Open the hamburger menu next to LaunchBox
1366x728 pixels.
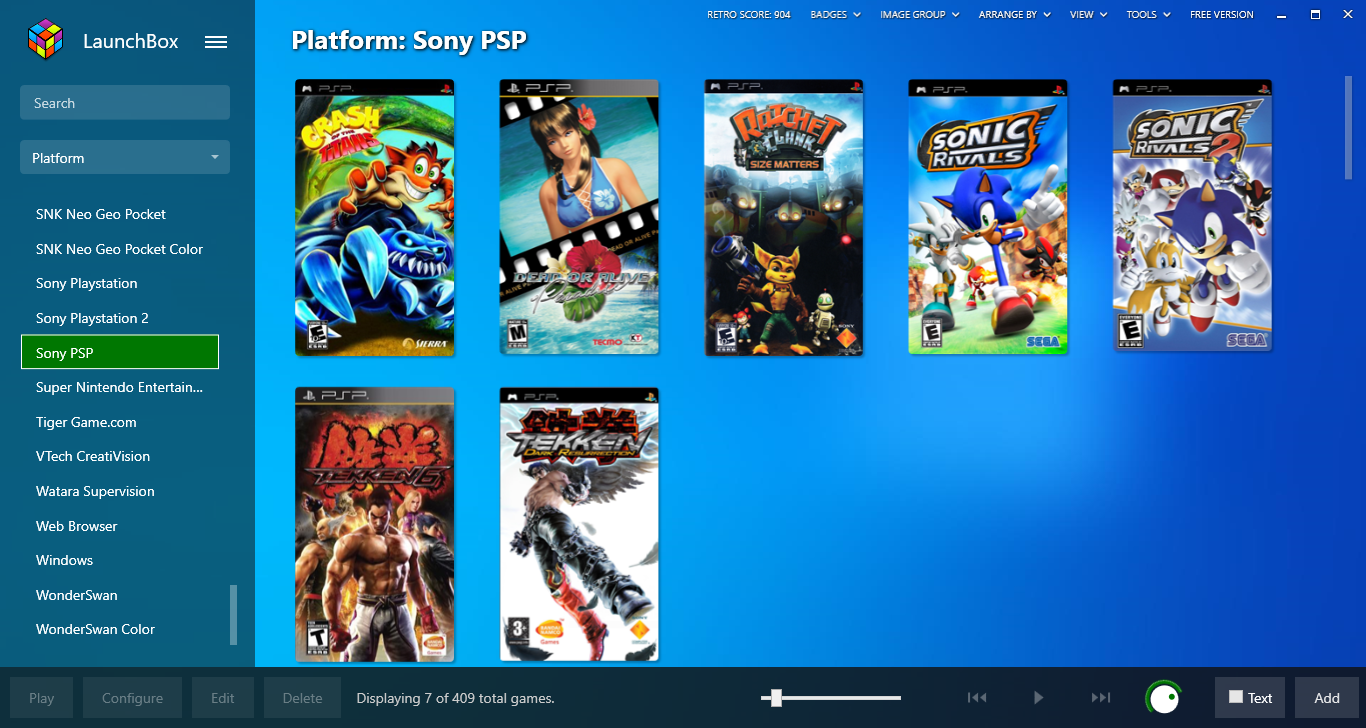[x=216, y=42]
